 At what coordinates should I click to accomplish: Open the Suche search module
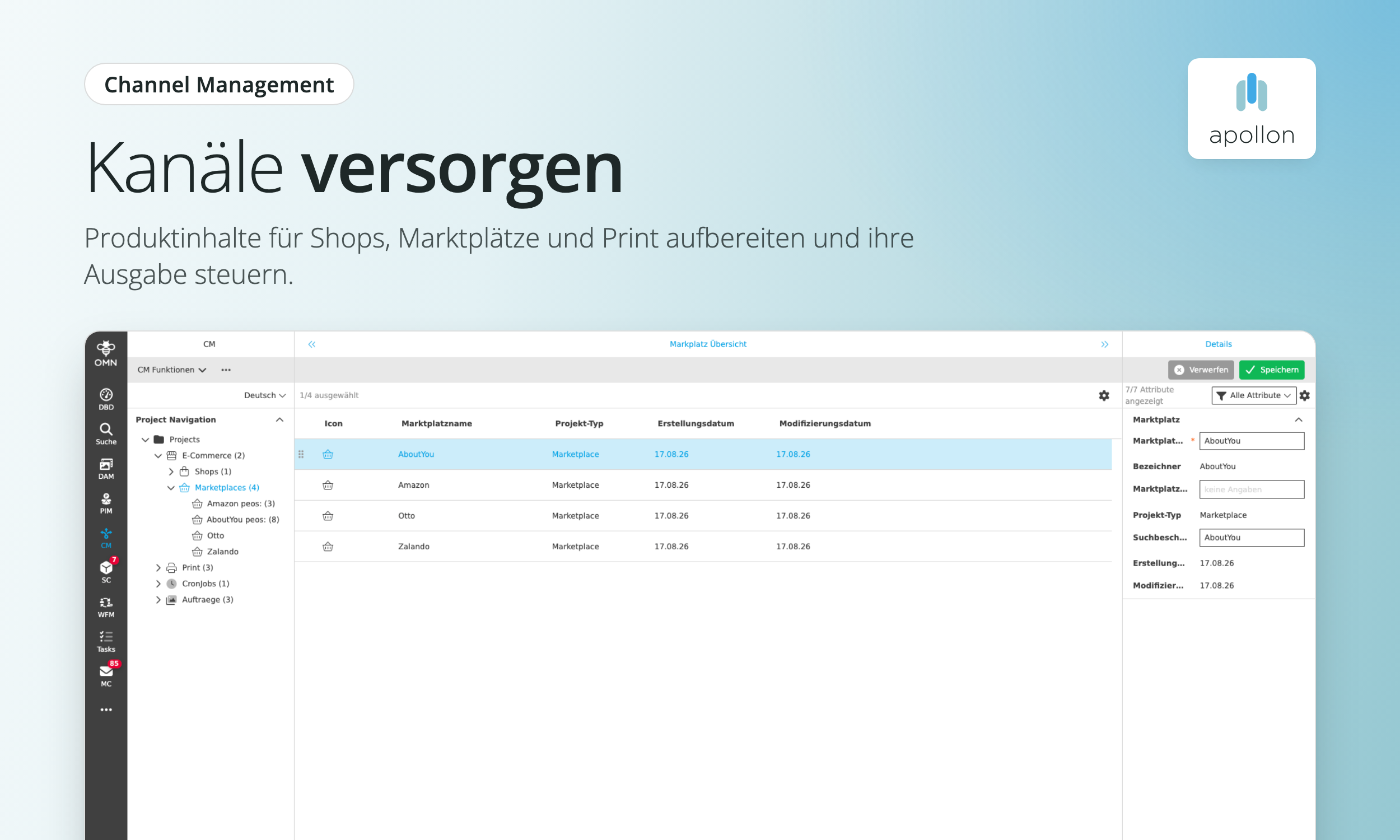pyautogui.click(x=106, y=433)
